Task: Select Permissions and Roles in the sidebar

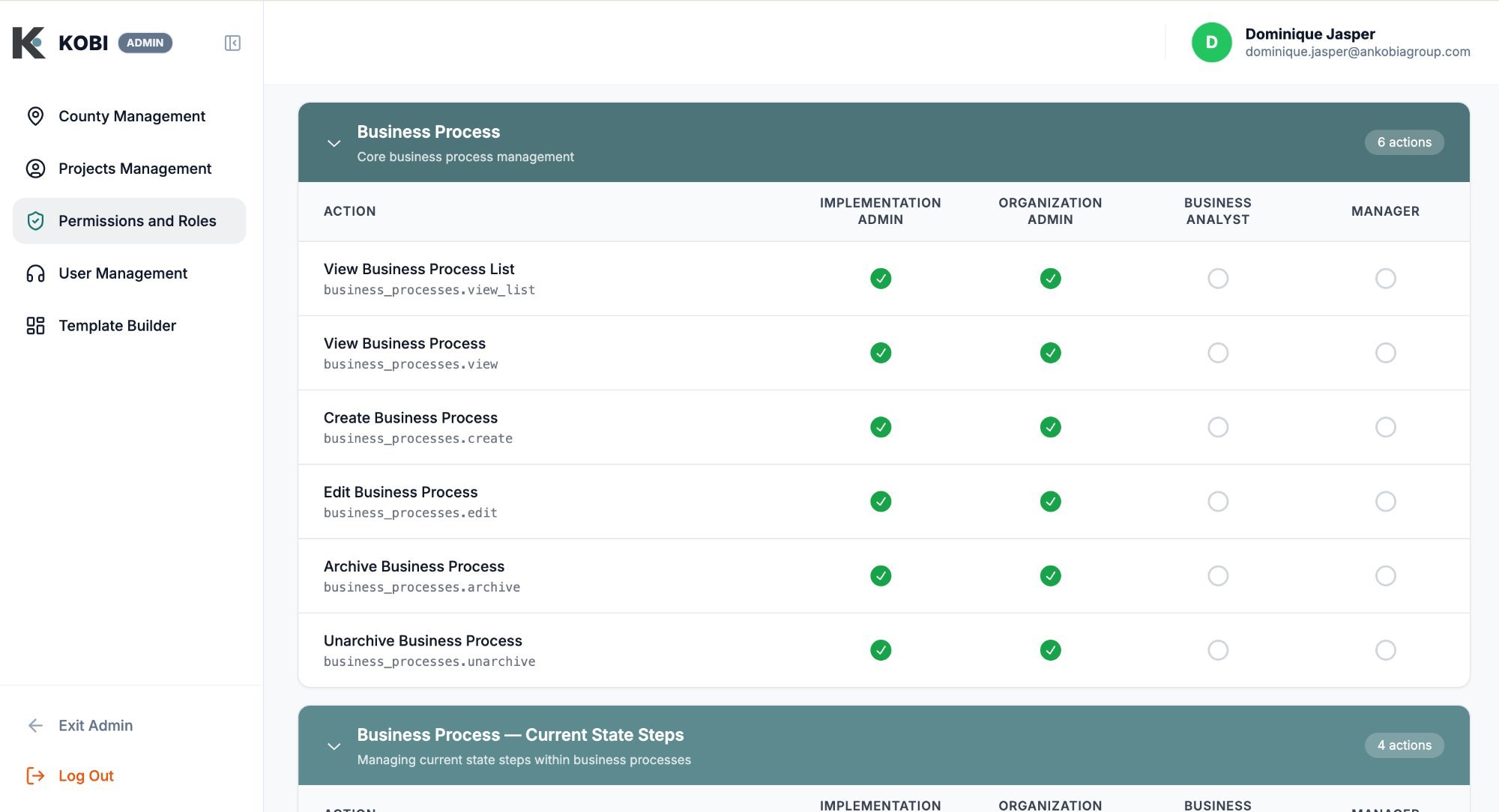Action: (x=137, y=220)
